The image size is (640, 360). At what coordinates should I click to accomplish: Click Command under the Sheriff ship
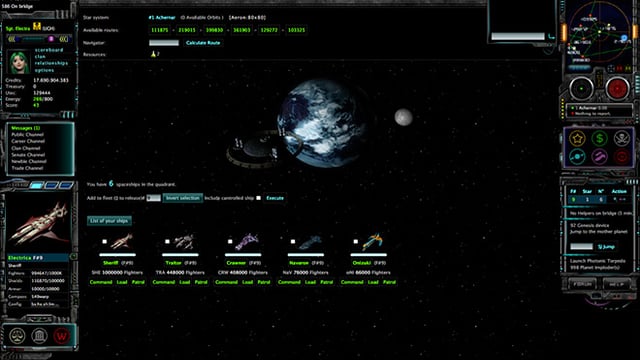(101, 282)
